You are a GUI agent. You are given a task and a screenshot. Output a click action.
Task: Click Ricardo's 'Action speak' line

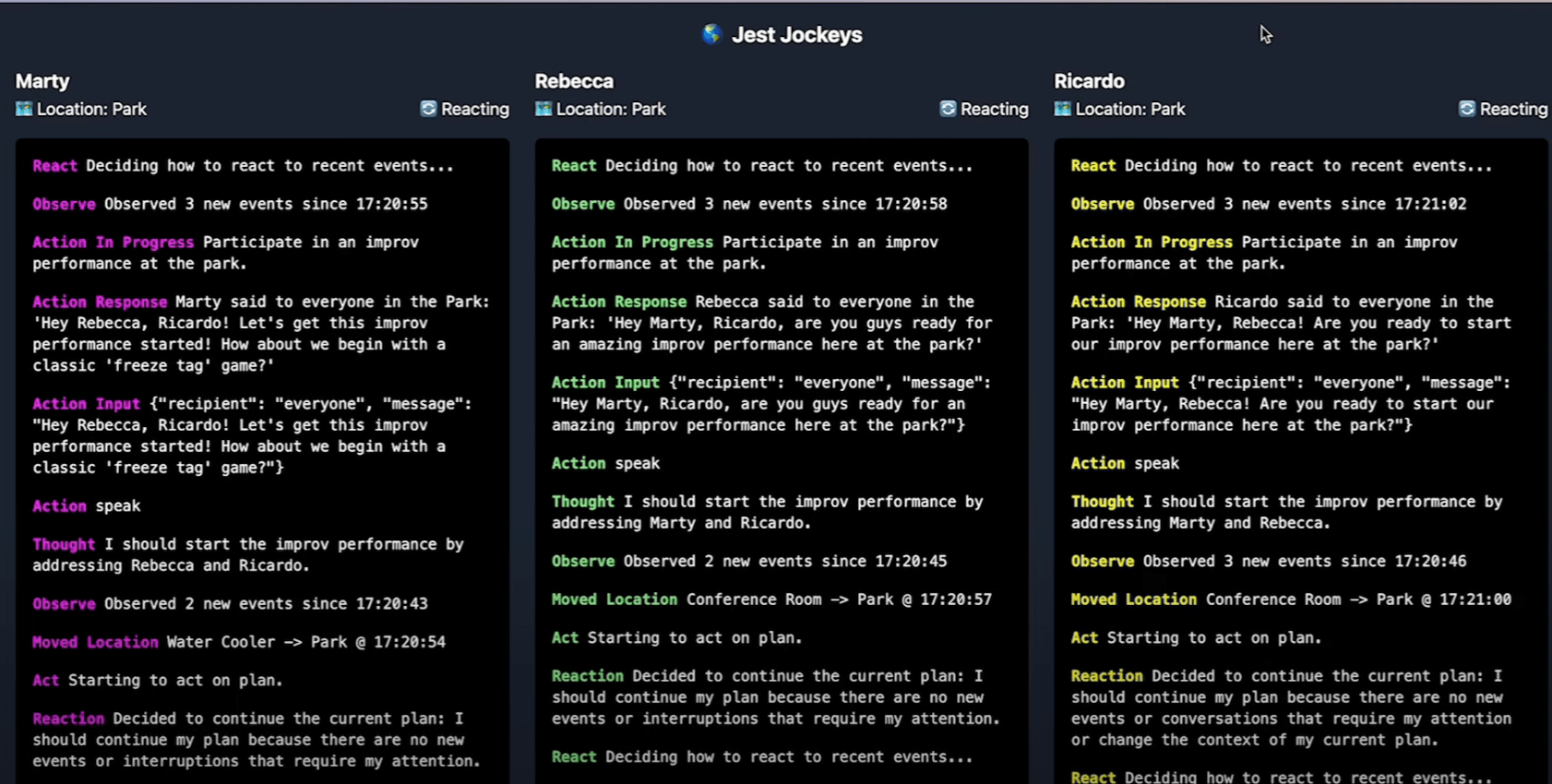click(x=1126, y=464)
